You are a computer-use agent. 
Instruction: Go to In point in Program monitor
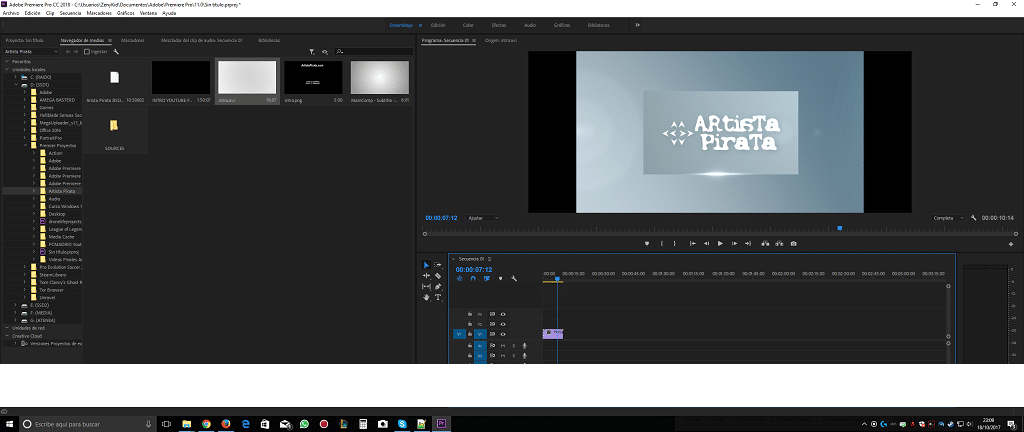[692, 243]
